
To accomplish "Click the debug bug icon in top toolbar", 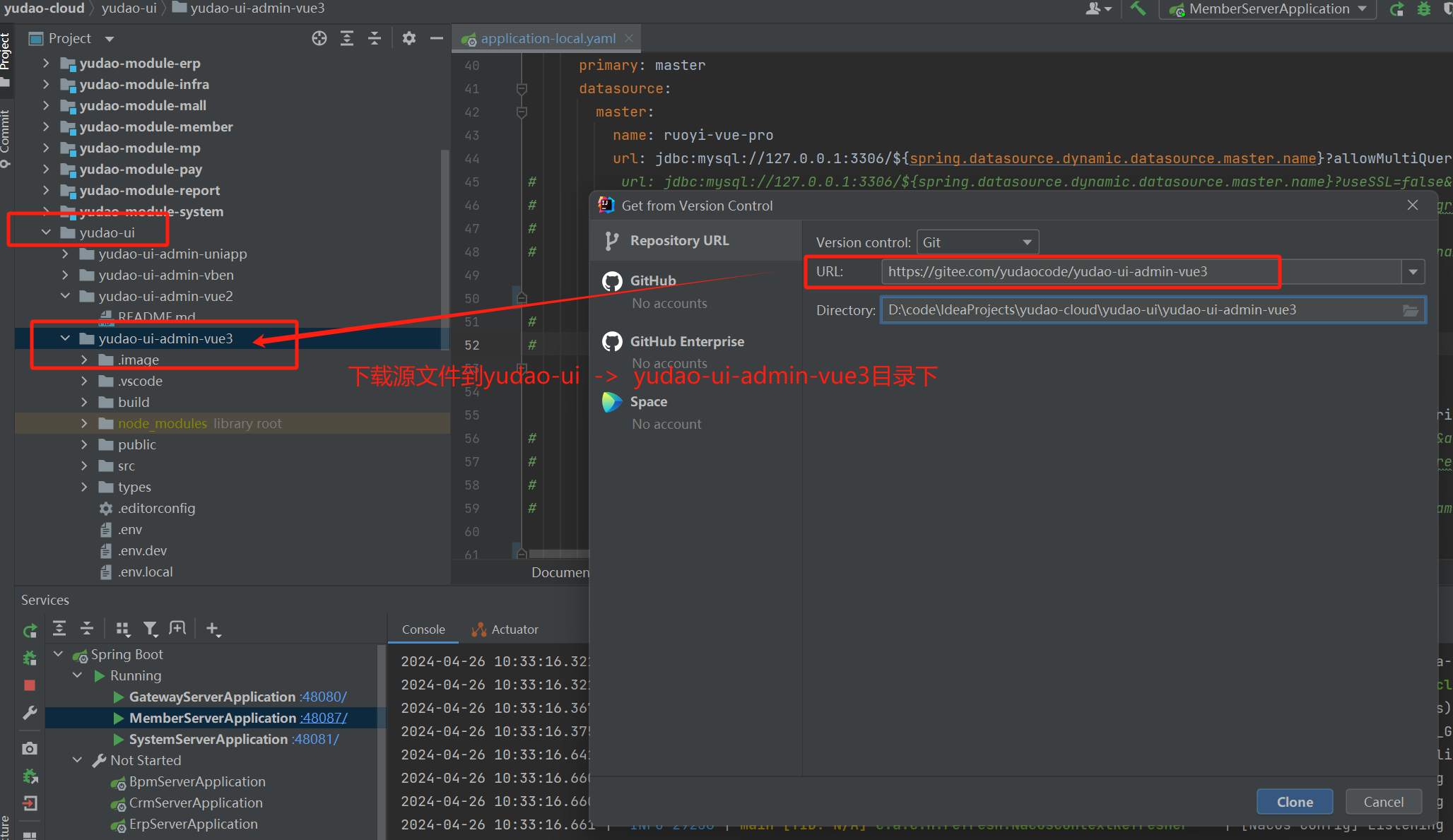I will pos(1424,9).
